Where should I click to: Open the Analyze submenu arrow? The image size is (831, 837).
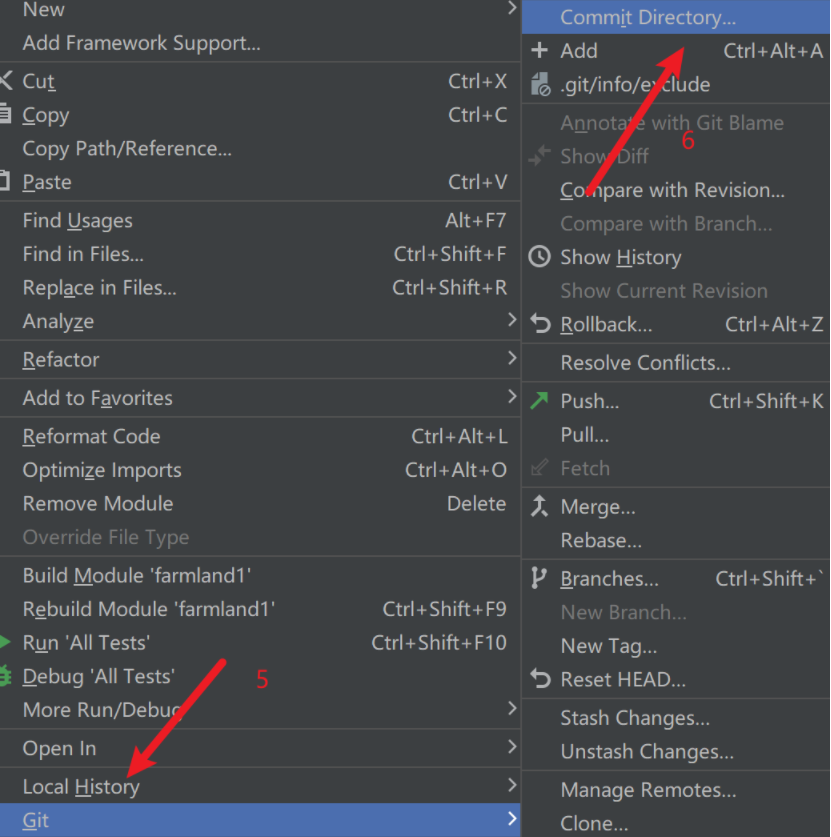point(512,320)
